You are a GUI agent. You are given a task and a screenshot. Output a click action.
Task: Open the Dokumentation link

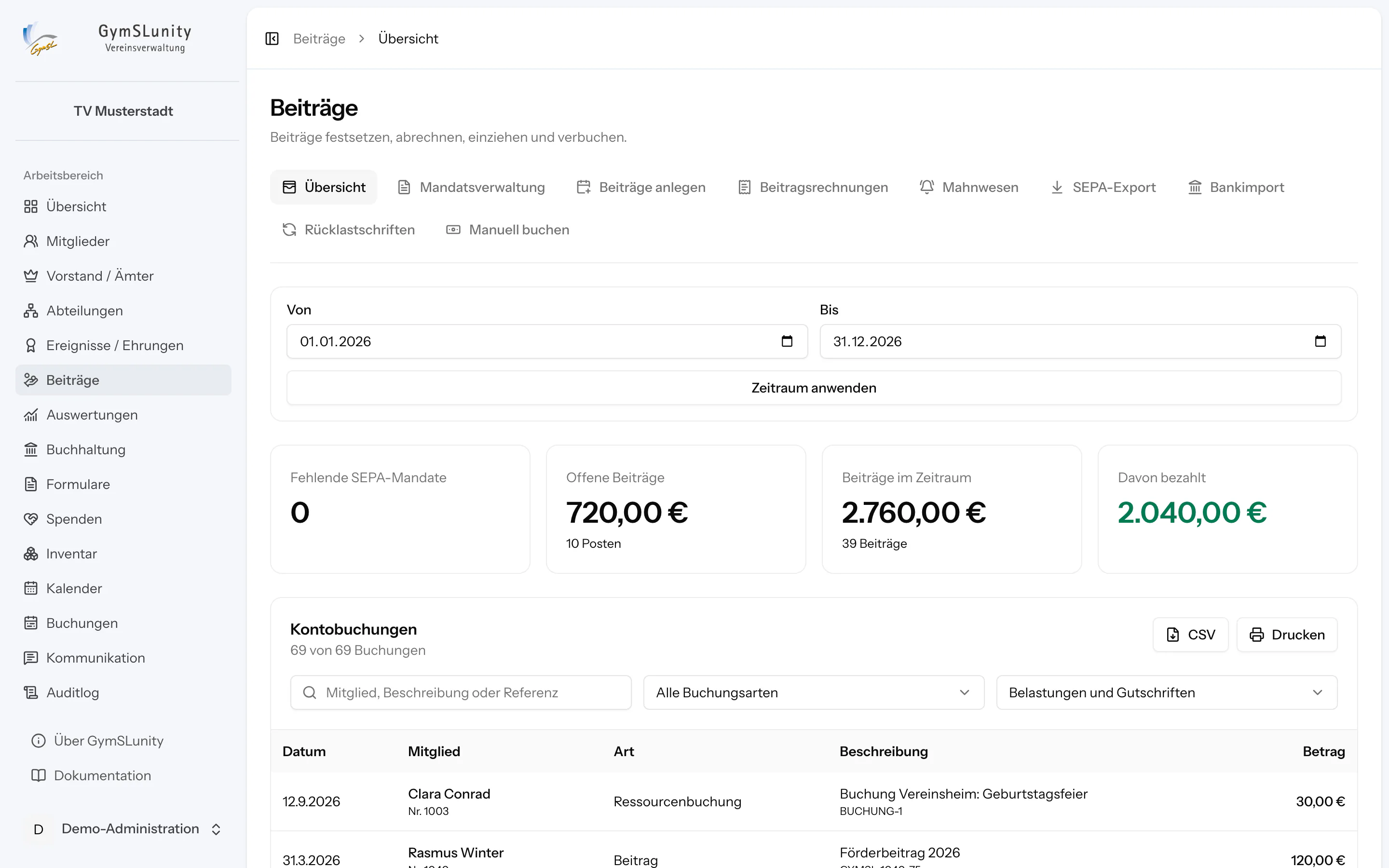(123, 775)
